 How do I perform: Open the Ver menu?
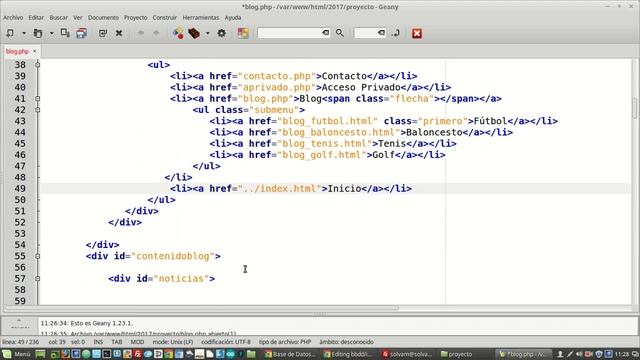(78, 18)
